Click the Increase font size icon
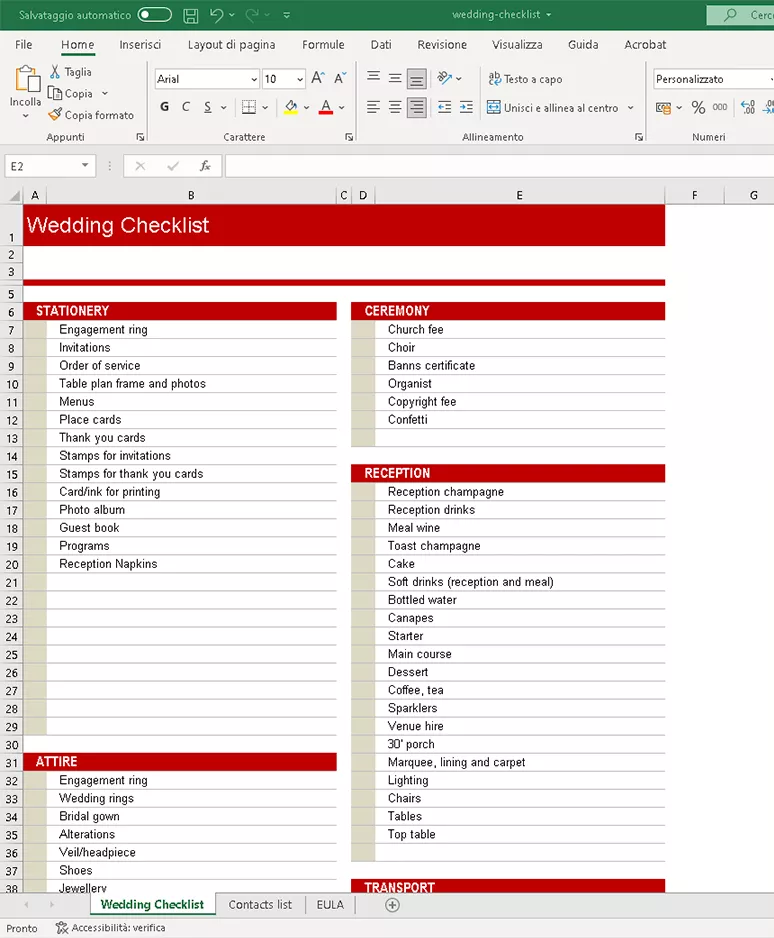Screen dimensions: 774x938 point(318,78)
